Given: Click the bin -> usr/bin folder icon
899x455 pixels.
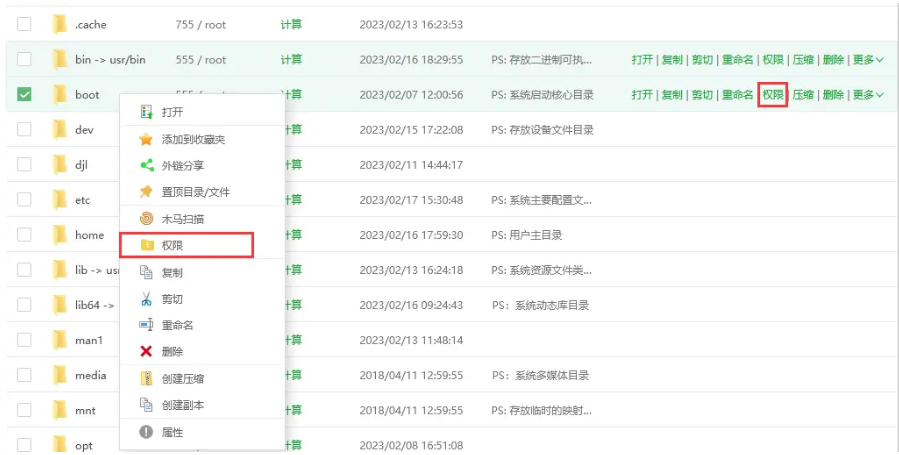Looking at the screenshot, I should coord(59,59).
